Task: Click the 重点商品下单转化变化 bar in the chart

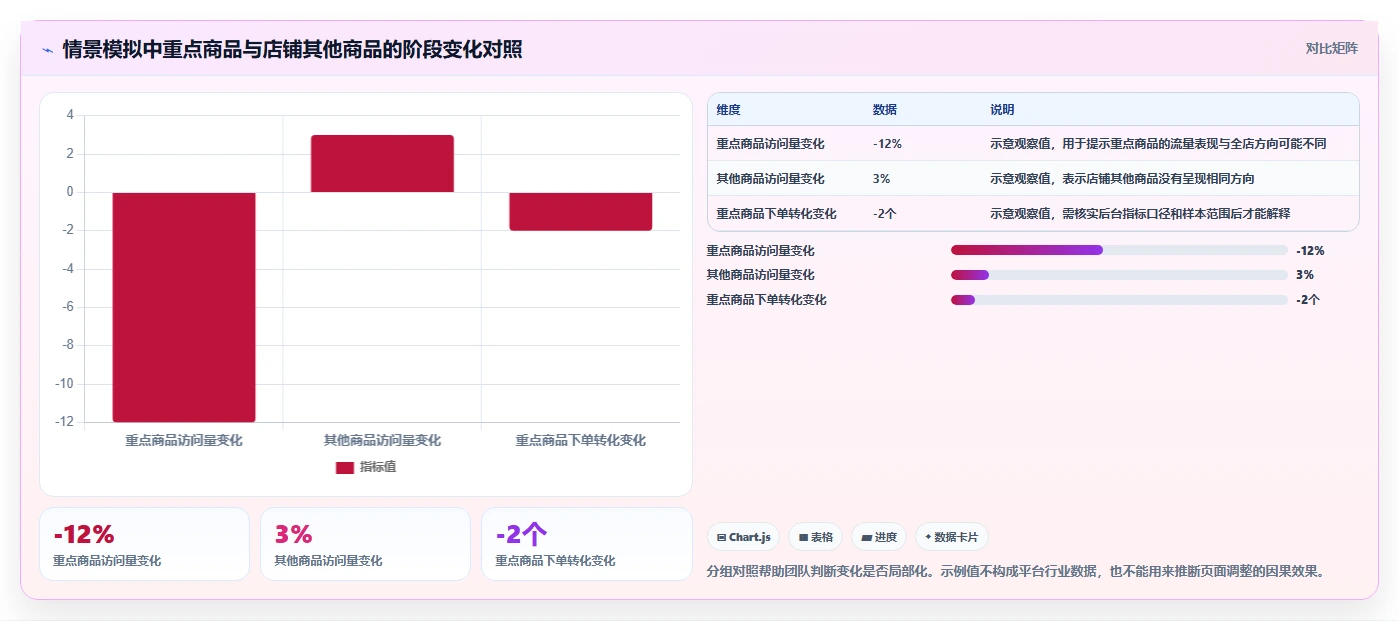Action: click(581, 211)
